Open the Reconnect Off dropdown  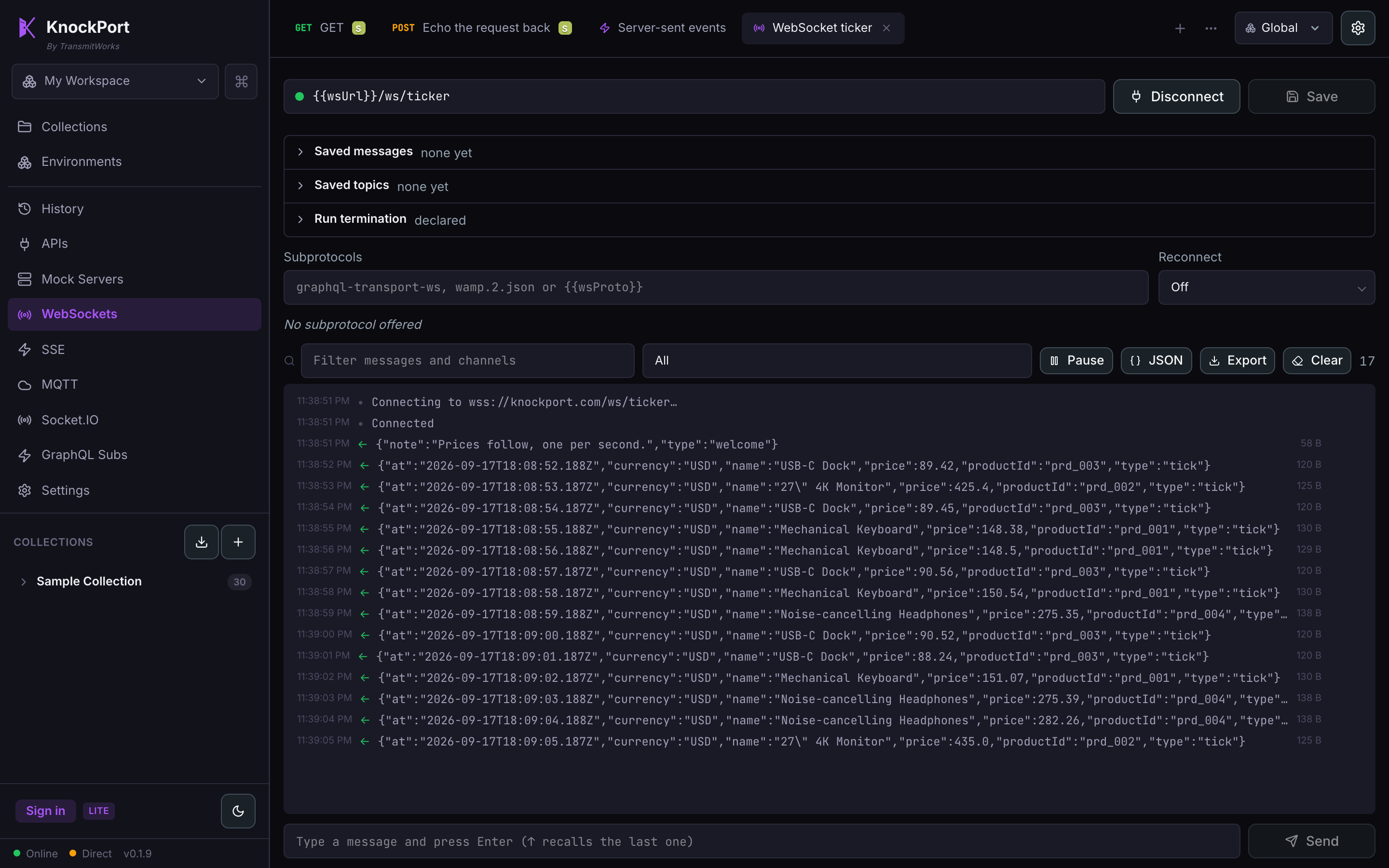click(1266, 287)
